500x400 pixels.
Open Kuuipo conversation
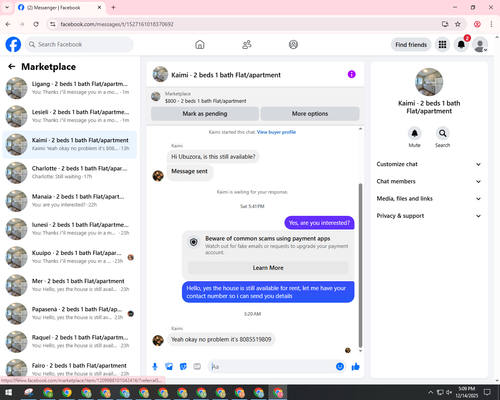(70, 257)
